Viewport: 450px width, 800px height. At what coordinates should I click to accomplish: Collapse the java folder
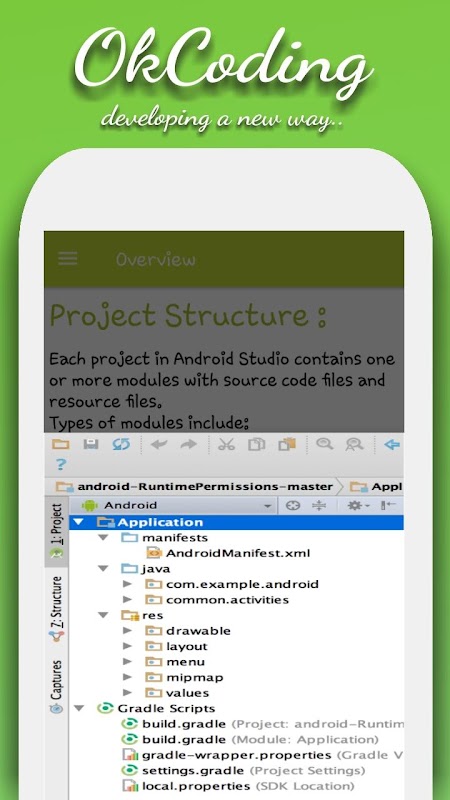click(x=104, y=568)
